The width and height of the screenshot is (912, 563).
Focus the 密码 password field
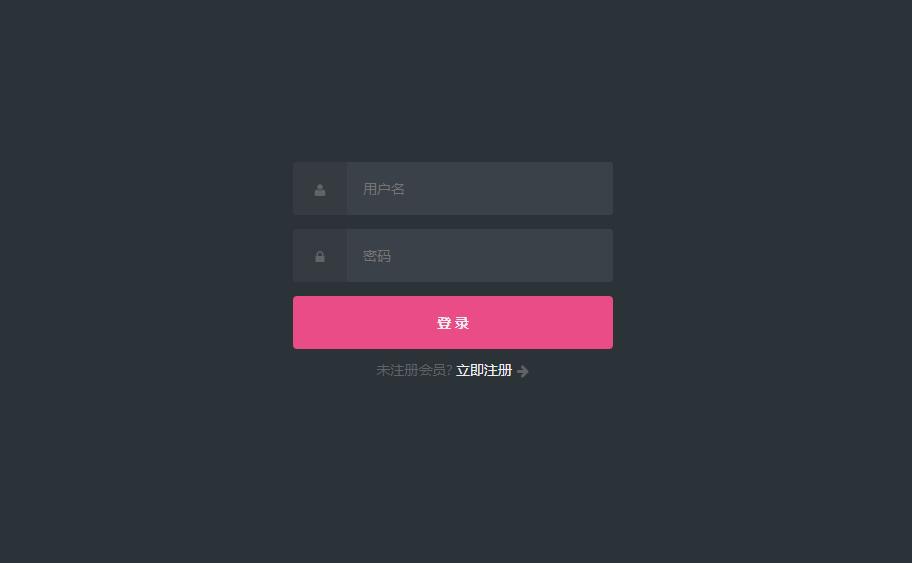point(479,255)
